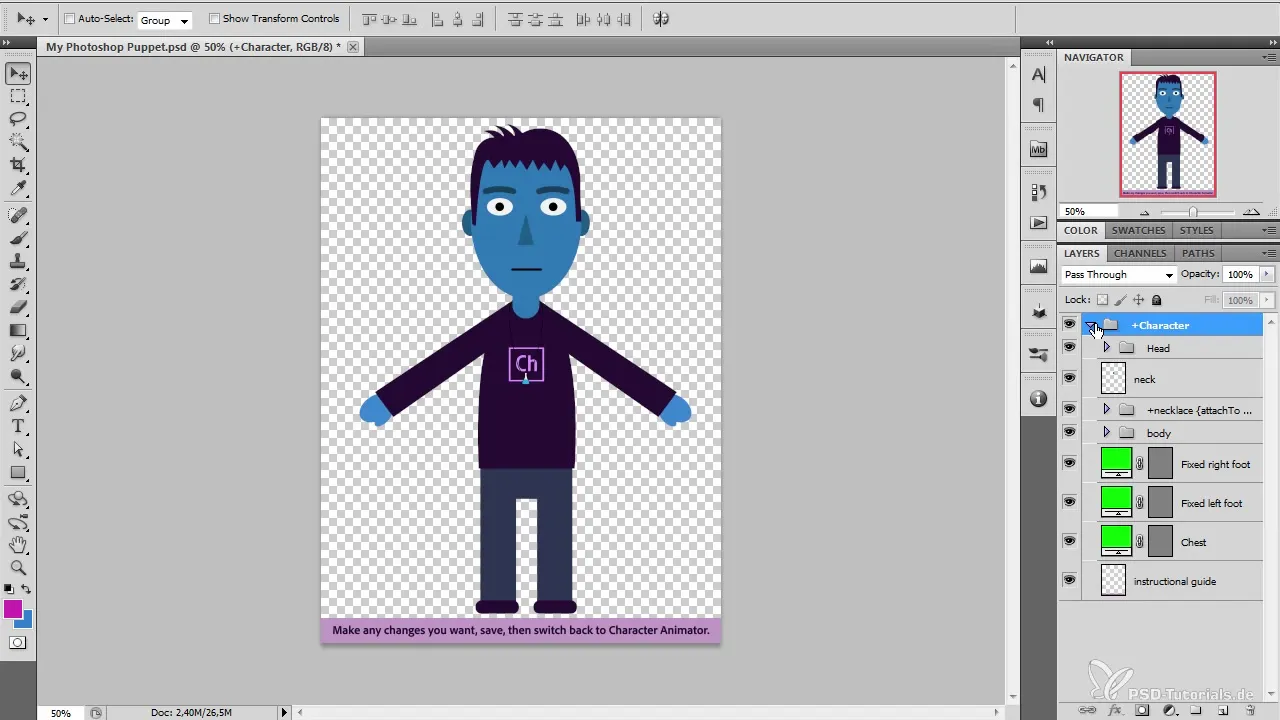
Task: Open the Pass Through blend mode dropdown
Action: tap(1118, 275)
